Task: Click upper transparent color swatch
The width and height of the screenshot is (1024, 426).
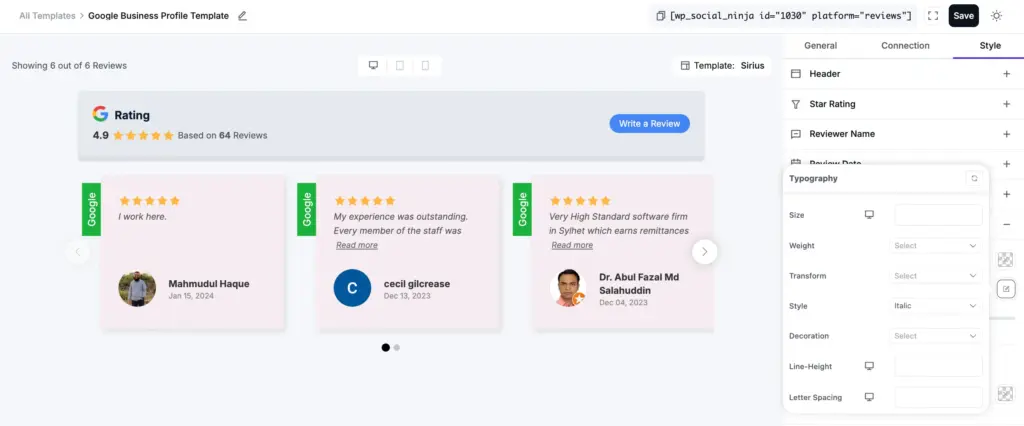Action: coord(1006,259)
